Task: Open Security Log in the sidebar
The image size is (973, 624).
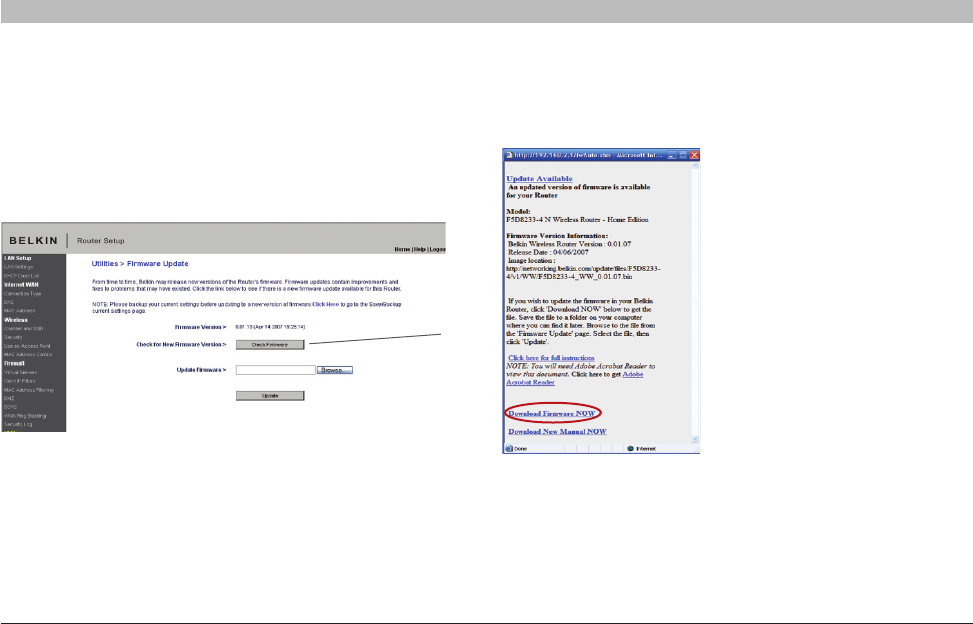Action: (18, 425)
